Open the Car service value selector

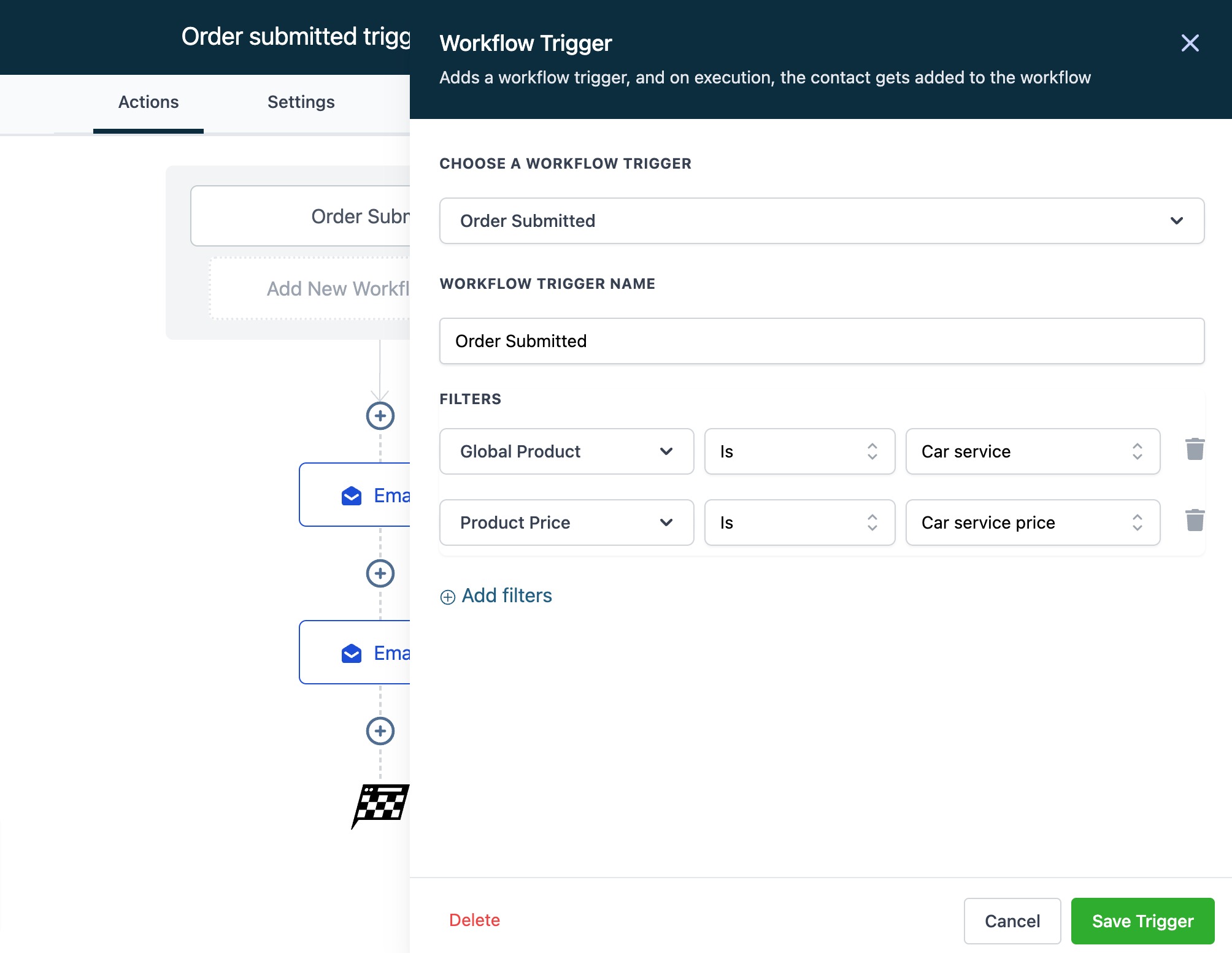(1032, 451)
